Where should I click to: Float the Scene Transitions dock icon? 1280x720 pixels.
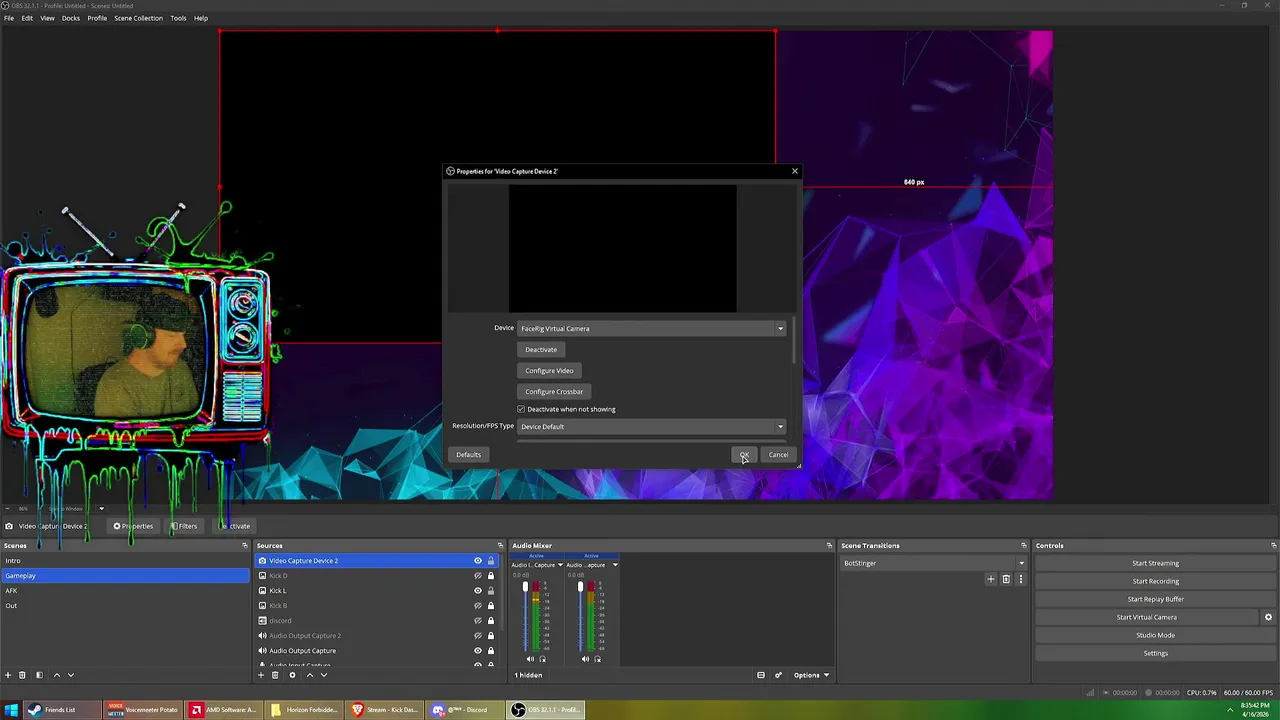[x=1023, y=546]
